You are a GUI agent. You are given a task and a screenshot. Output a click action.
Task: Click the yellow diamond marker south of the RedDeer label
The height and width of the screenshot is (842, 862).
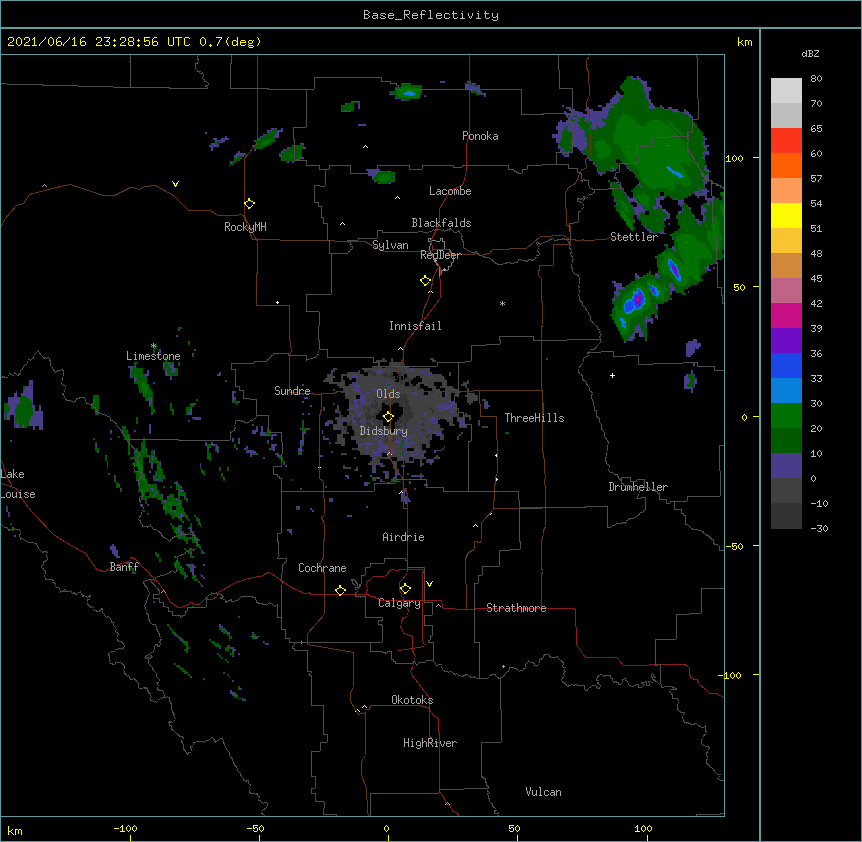(x=426, y=281)
